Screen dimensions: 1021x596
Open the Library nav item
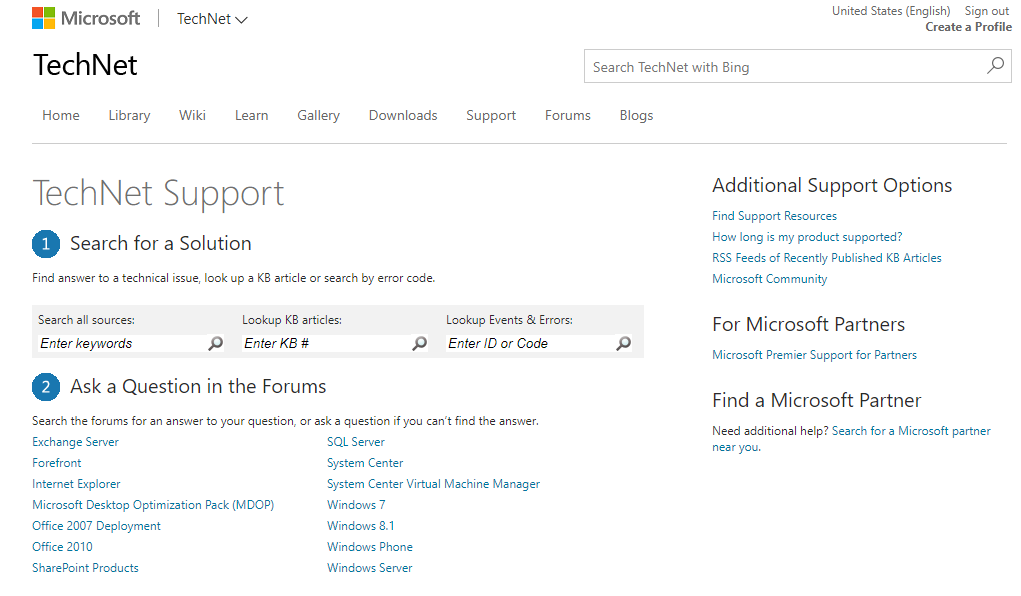click(129, 115)
